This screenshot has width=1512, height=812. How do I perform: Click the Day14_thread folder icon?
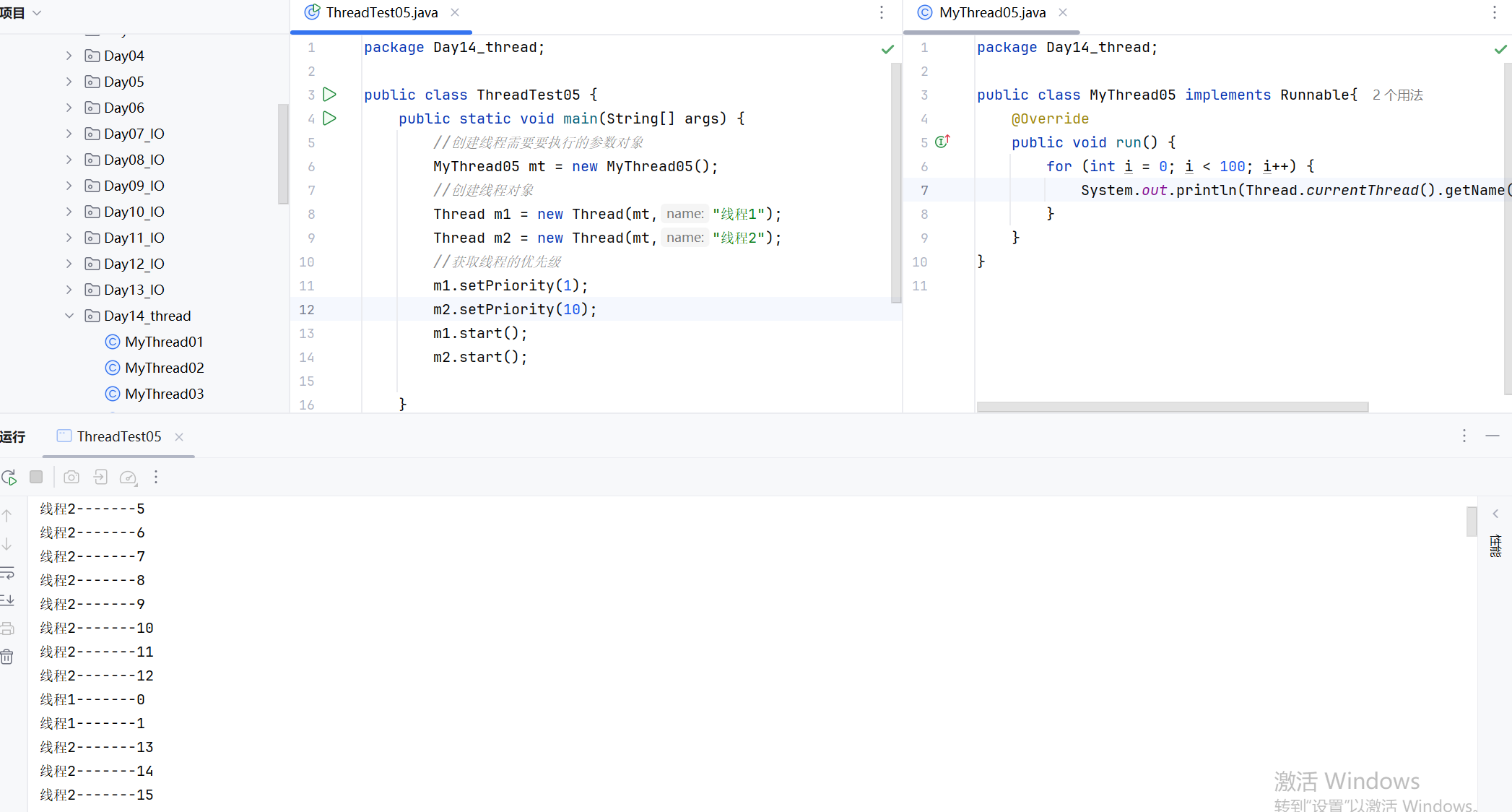tap(92, 316)
